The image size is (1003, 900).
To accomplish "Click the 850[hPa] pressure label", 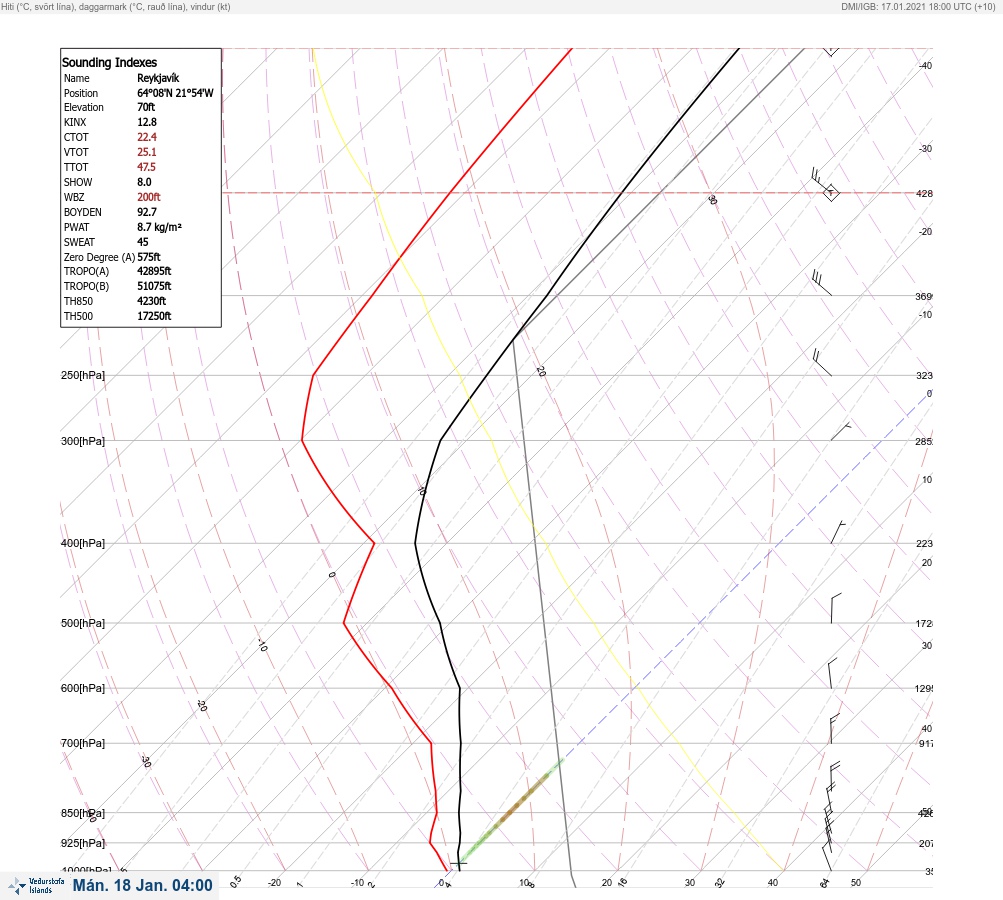I will click(x=83, y=813).
